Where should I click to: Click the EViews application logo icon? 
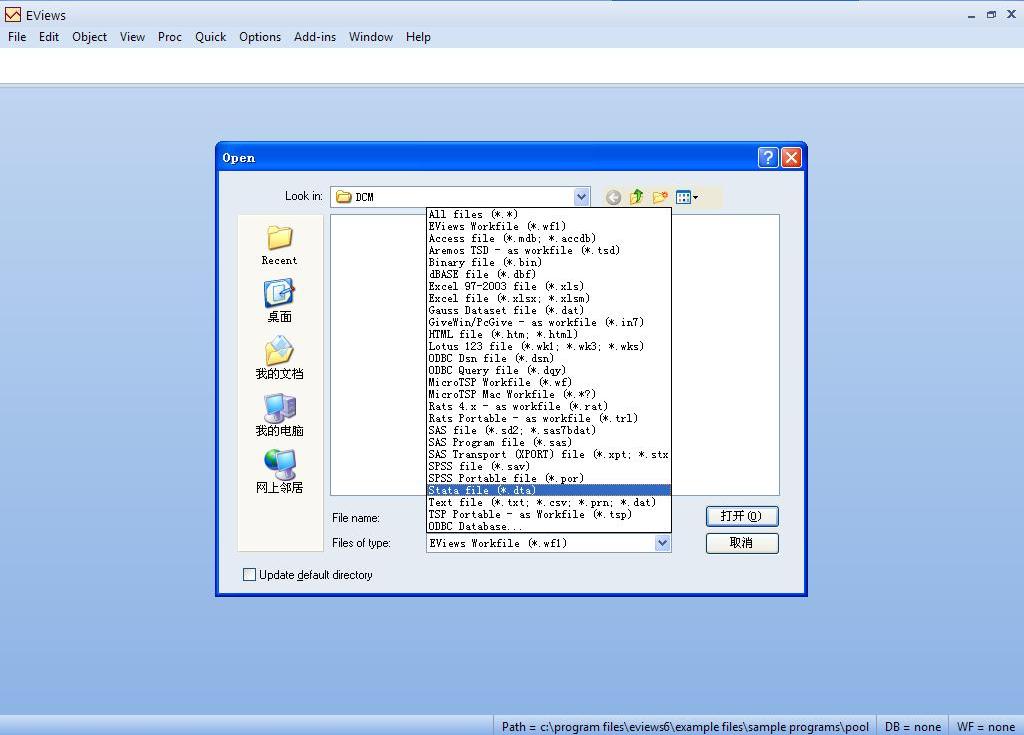(12, 14)
